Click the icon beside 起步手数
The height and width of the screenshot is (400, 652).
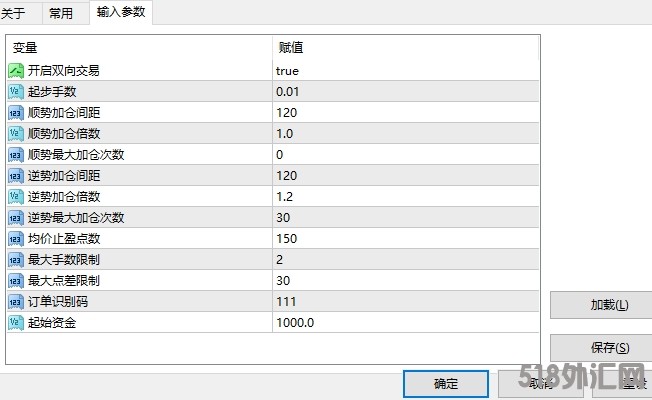(16, 92)
